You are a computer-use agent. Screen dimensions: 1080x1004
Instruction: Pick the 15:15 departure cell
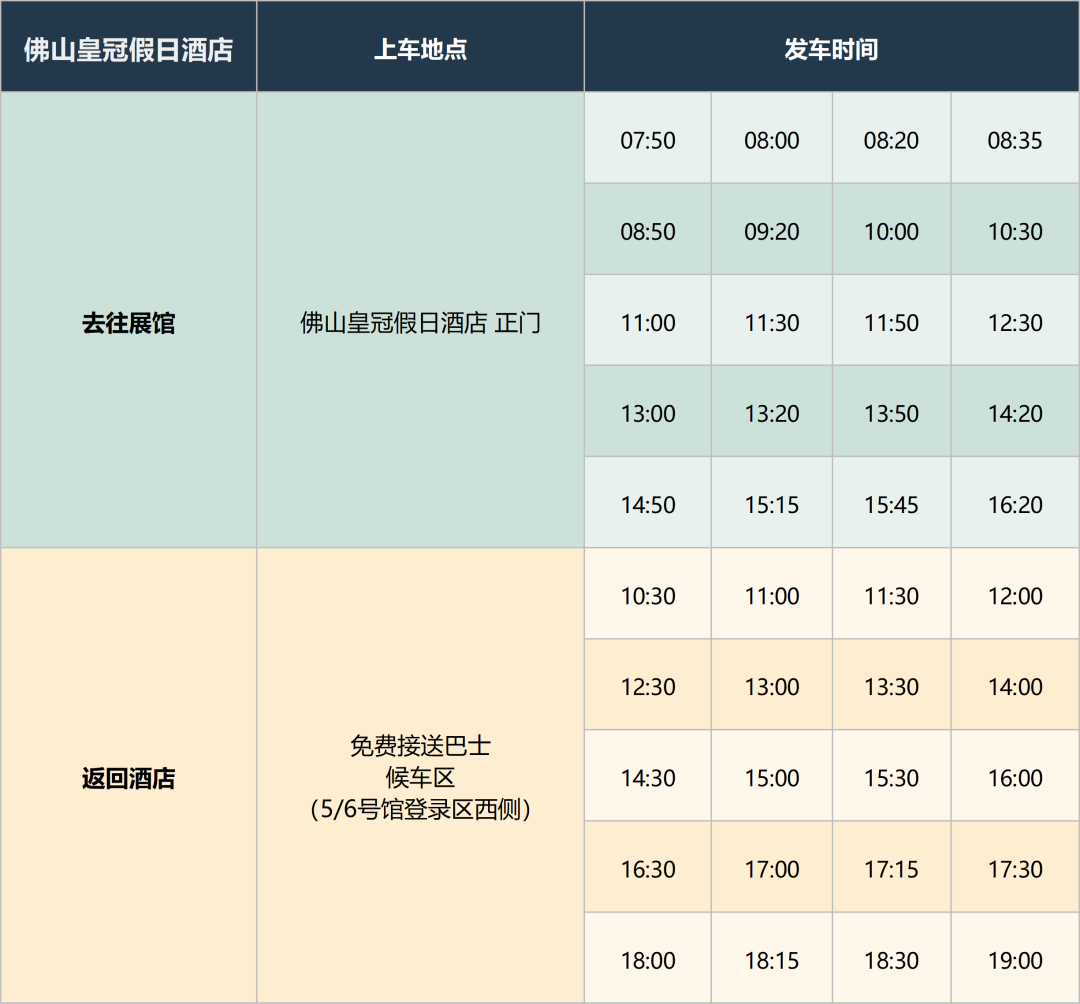pyautogui.click(x=771, y=503)
